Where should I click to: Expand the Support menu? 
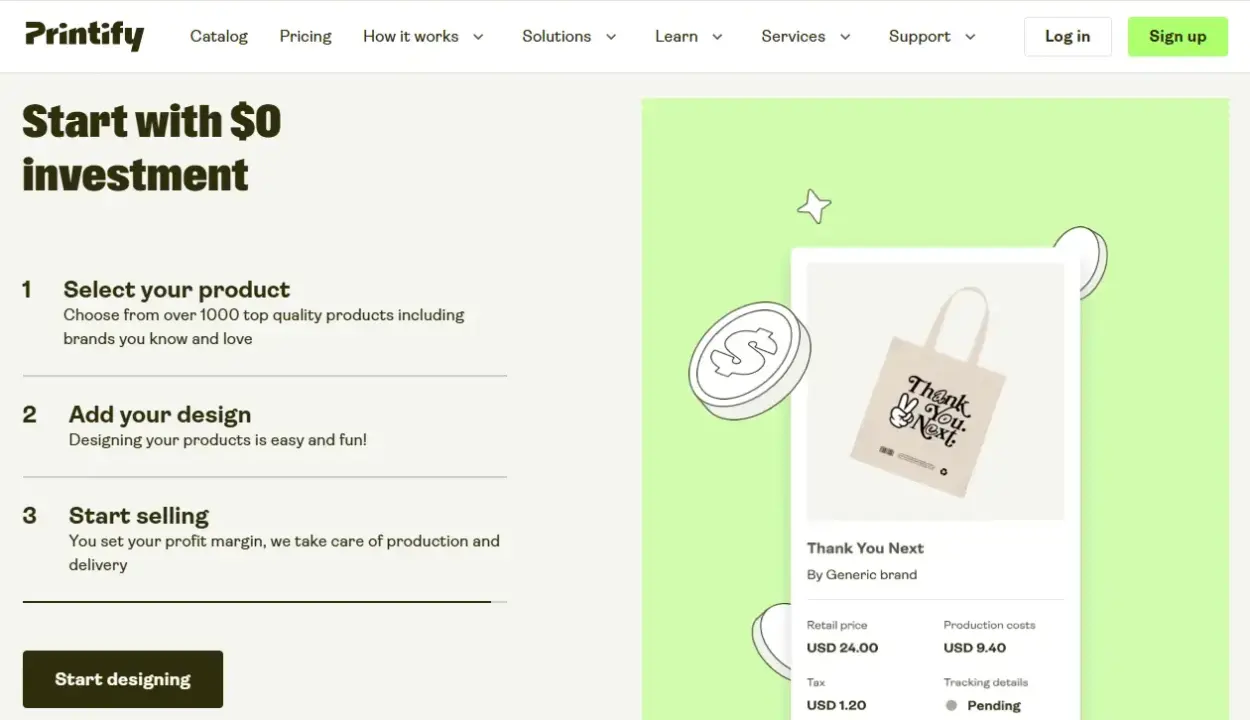(931, 36)
